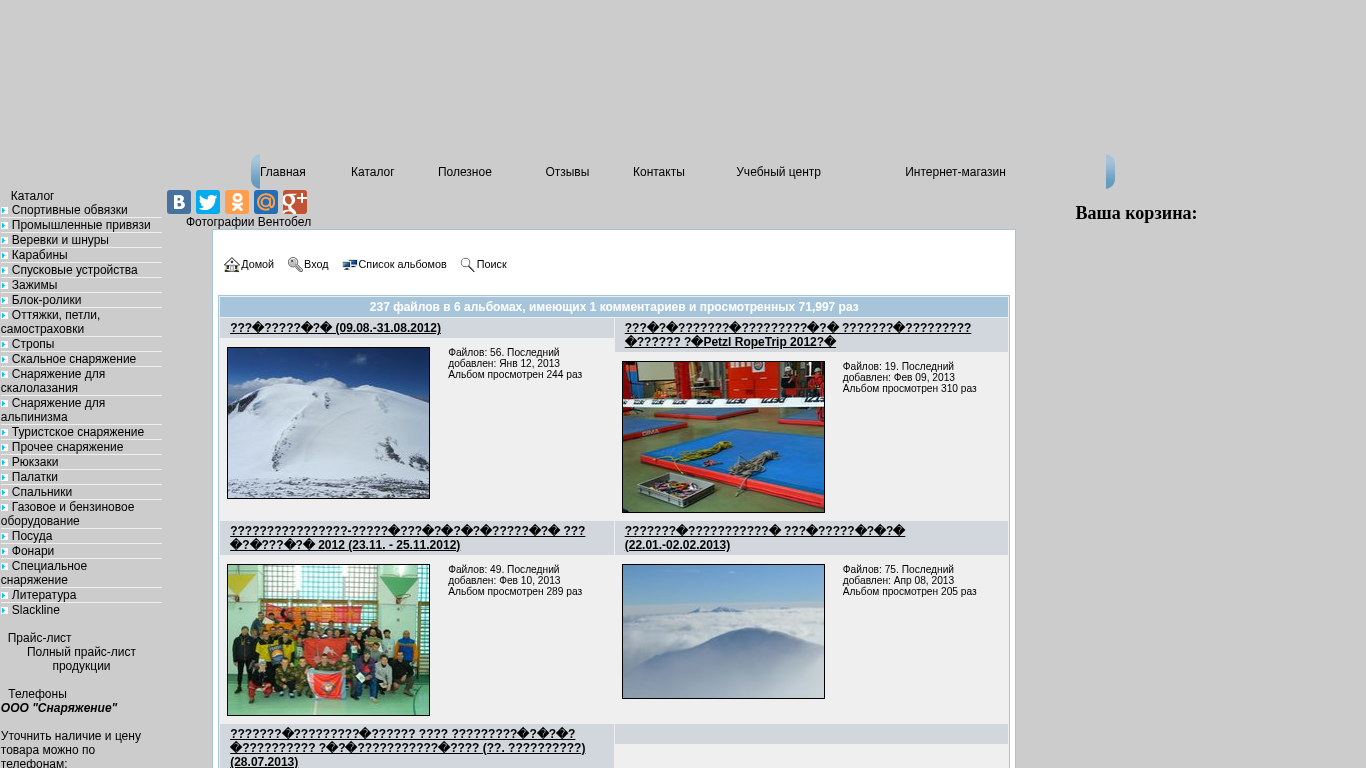The image size is (1366, 768).
Task: Open the Посуда category
Action: (x=32, y=536)
